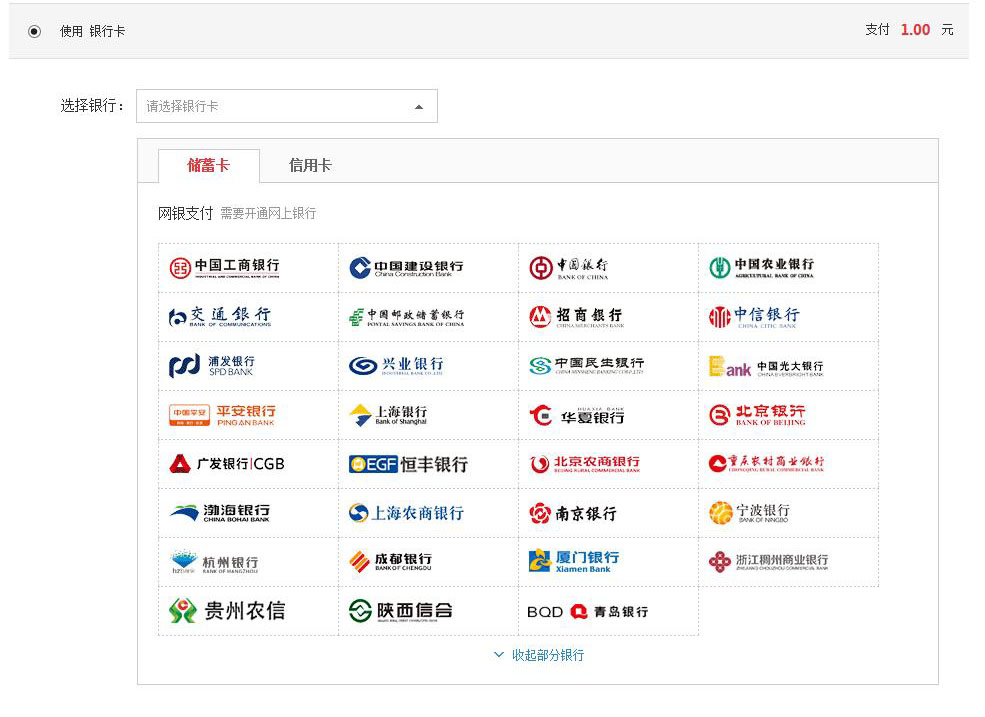Viewport: 985px width, 717px height.
Task: Choose 中国建设银行 logo
Action: point(406,267)
